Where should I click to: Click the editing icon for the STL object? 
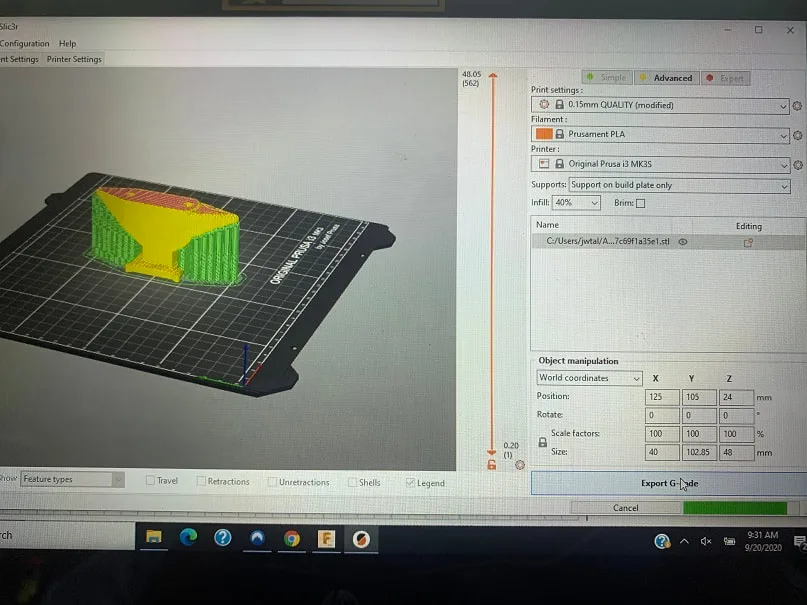[748, 243]
